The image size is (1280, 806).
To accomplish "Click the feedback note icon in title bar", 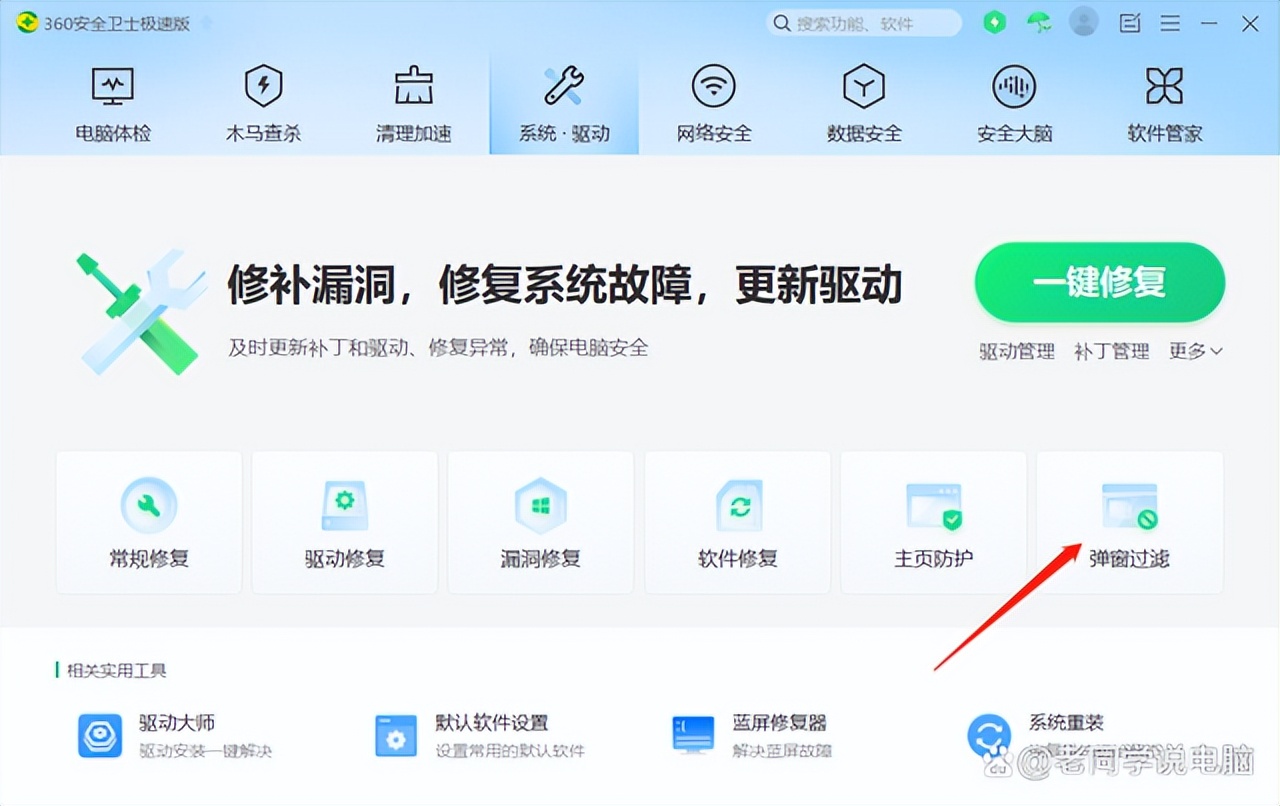I will (x=1130, y=23).
